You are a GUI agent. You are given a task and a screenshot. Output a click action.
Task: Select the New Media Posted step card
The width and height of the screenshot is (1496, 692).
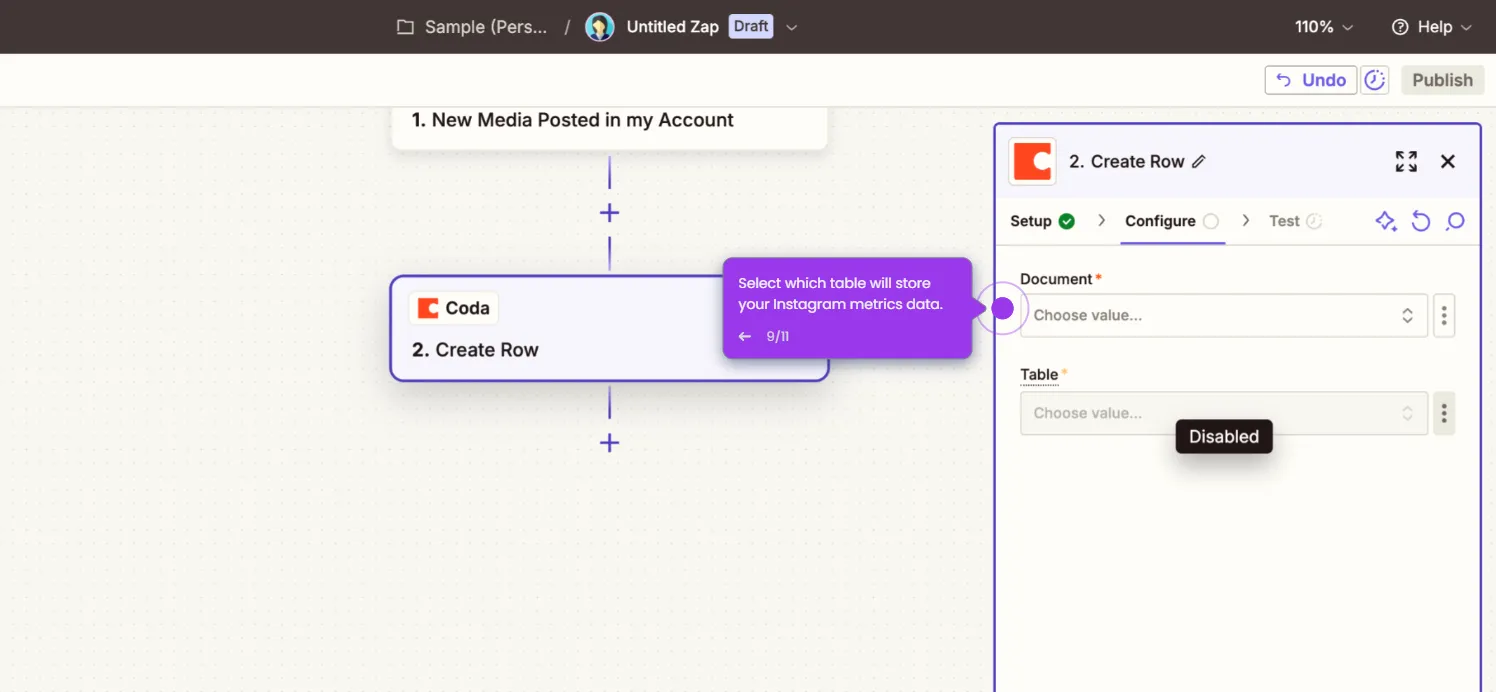pyautogui.click(x=609, y=127)
